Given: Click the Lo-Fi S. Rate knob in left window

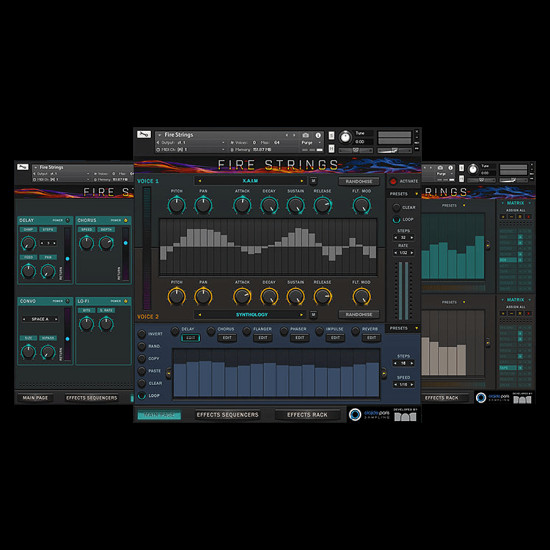Looking at the screenshot, I should tap(106, 324).
